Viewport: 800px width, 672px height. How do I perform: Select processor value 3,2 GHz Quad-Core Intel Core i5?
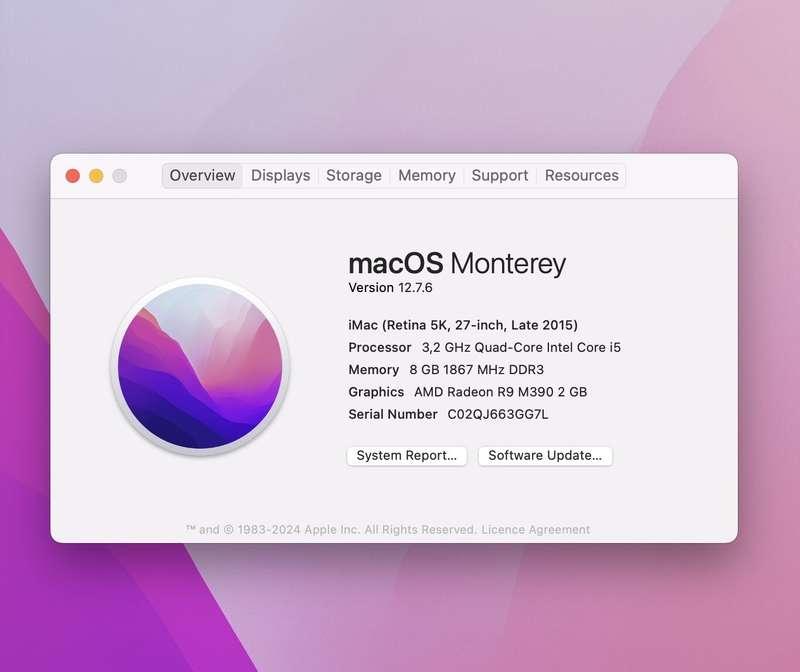coord(521,347)
